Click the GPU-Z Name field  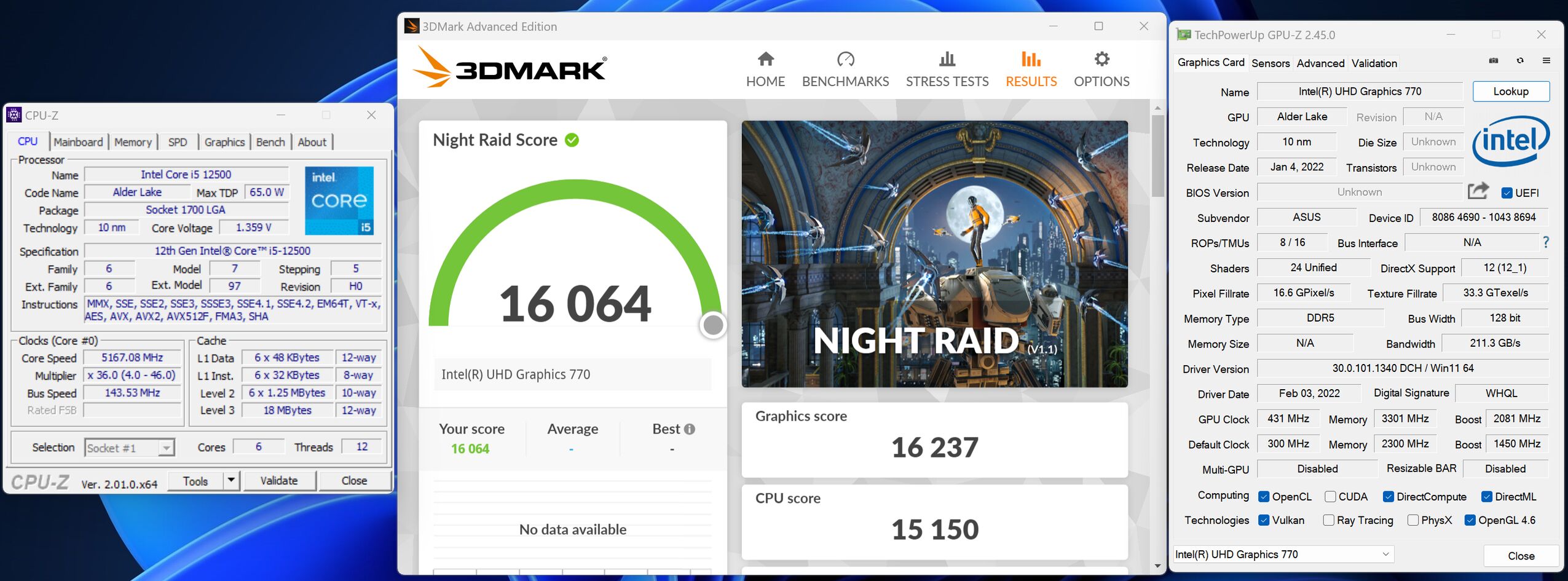pos(1360,92)
